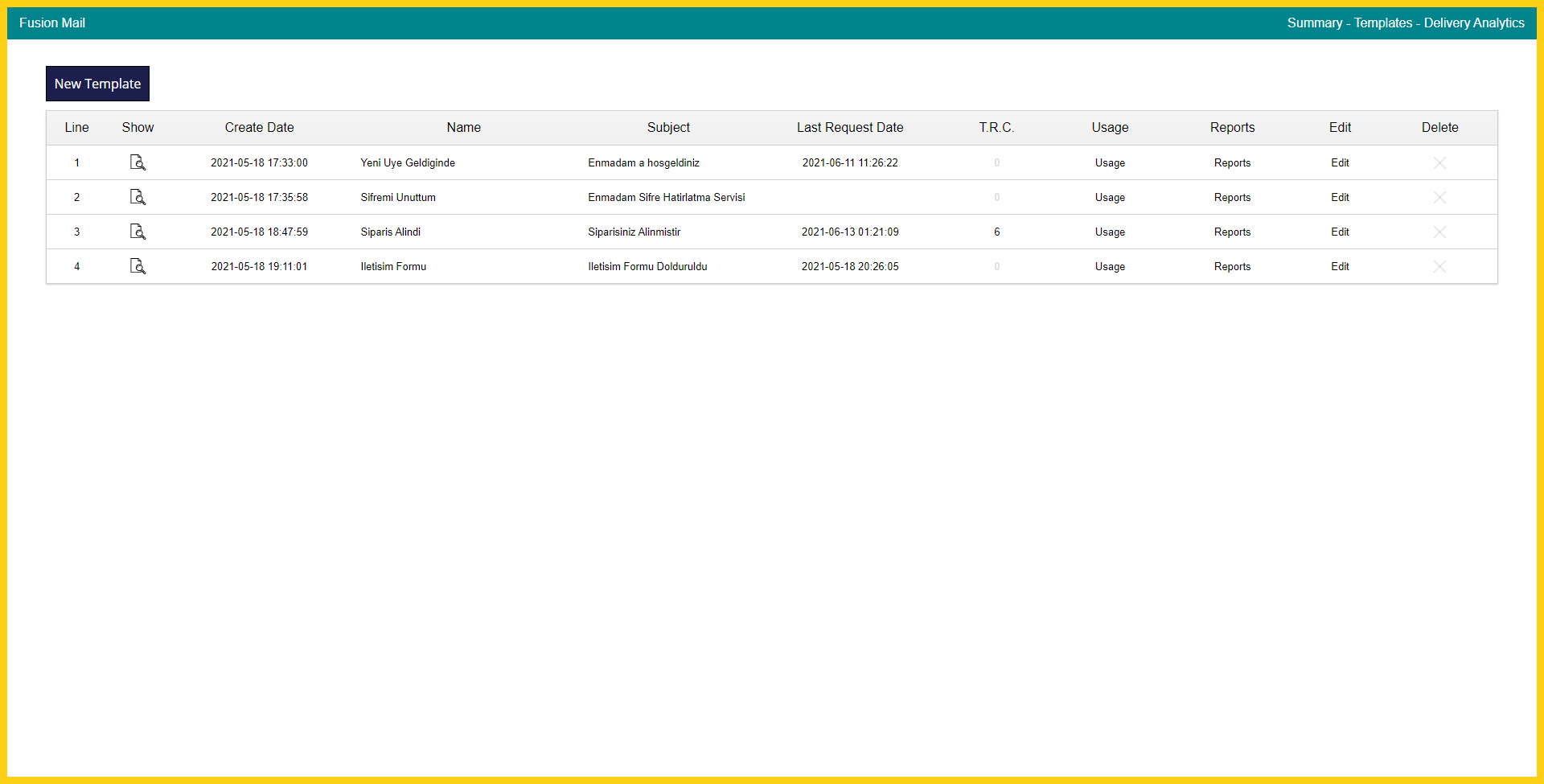Go to Summary in top navigation
Viewport: 1544px width, 784px height.
[1315, 23]
